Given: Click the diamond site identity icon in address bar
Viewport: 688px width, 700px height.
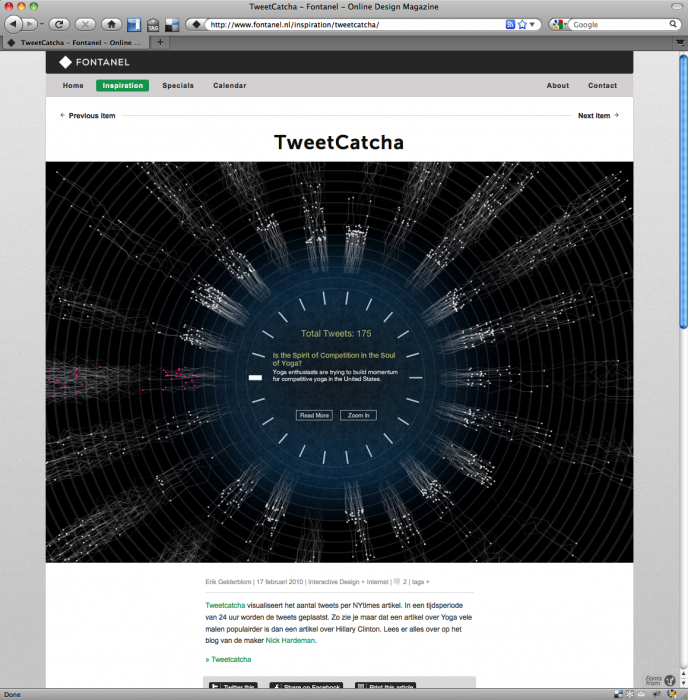Looking at the screenshot, I should [x=196, y=25].
